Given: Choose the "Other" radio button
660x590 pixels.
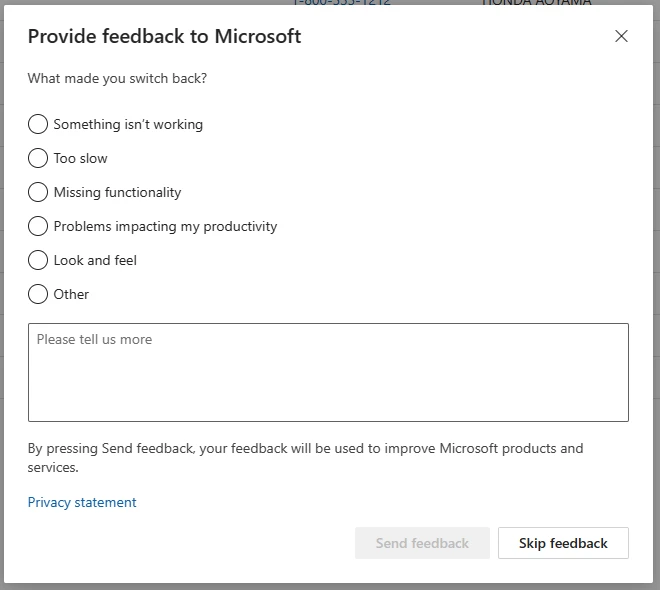Looking at the screenshot, I should pyautogui.click(x=38, y=294).
